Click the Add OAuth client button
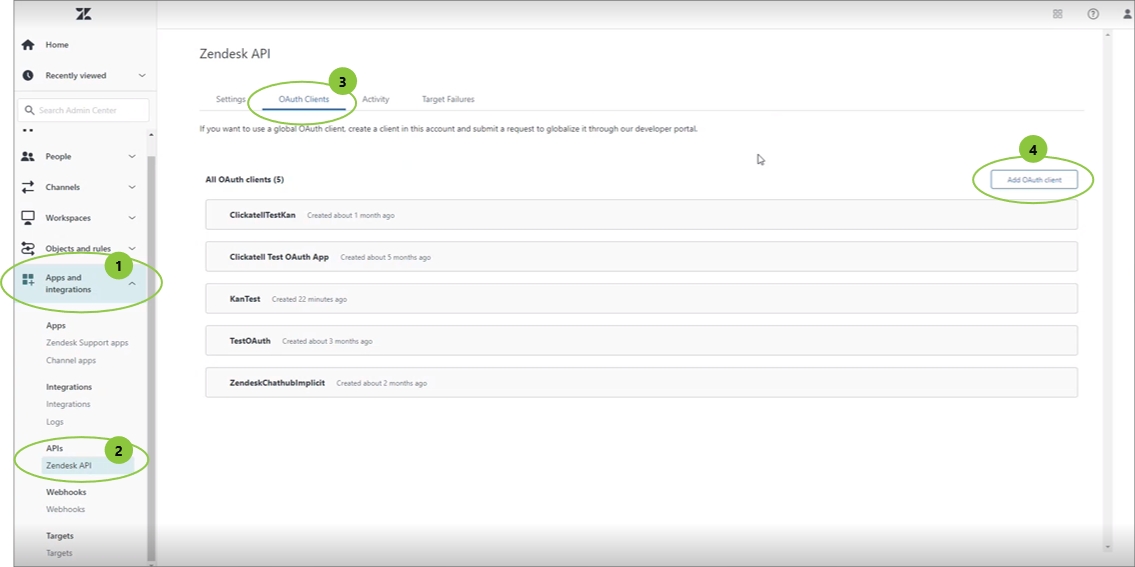This screenshot has height=567, width=1135. click(x=1033, y=179)
